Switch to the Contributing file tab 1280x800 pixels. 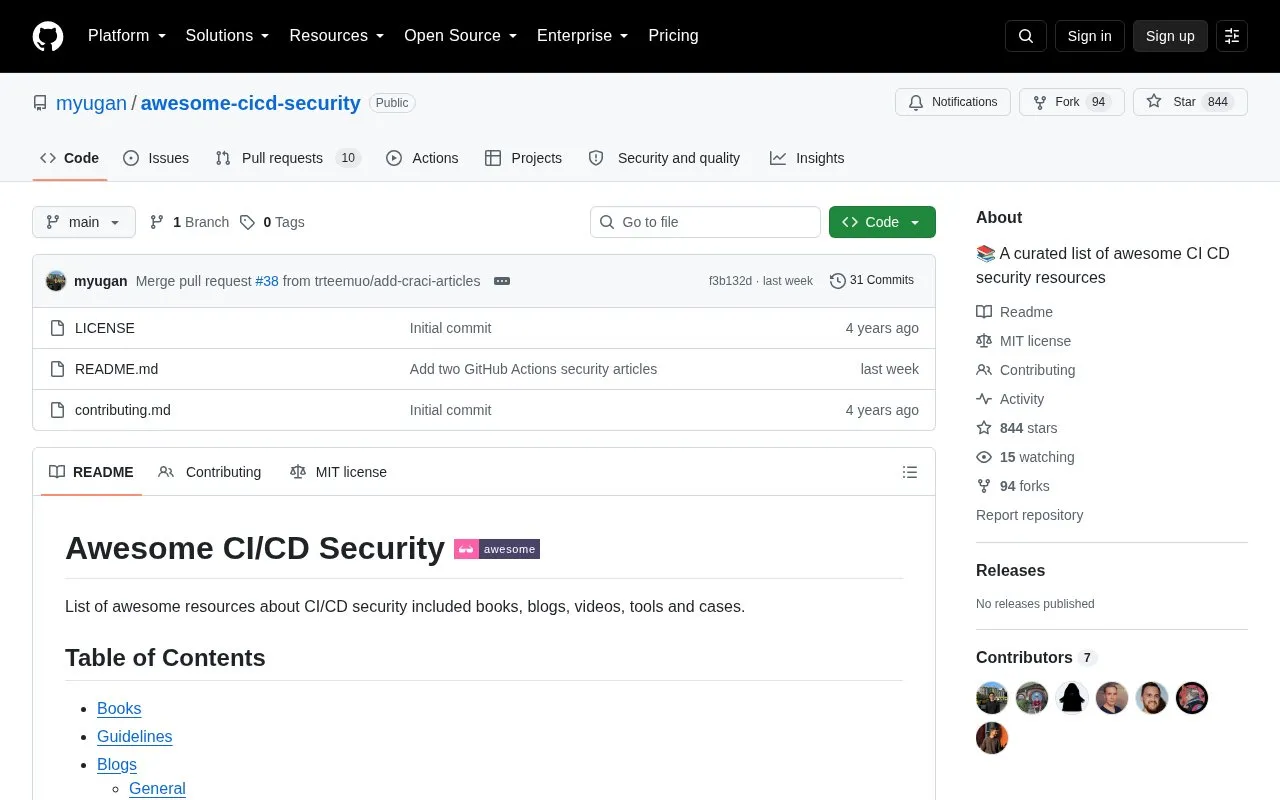click(x=210, y=472)
